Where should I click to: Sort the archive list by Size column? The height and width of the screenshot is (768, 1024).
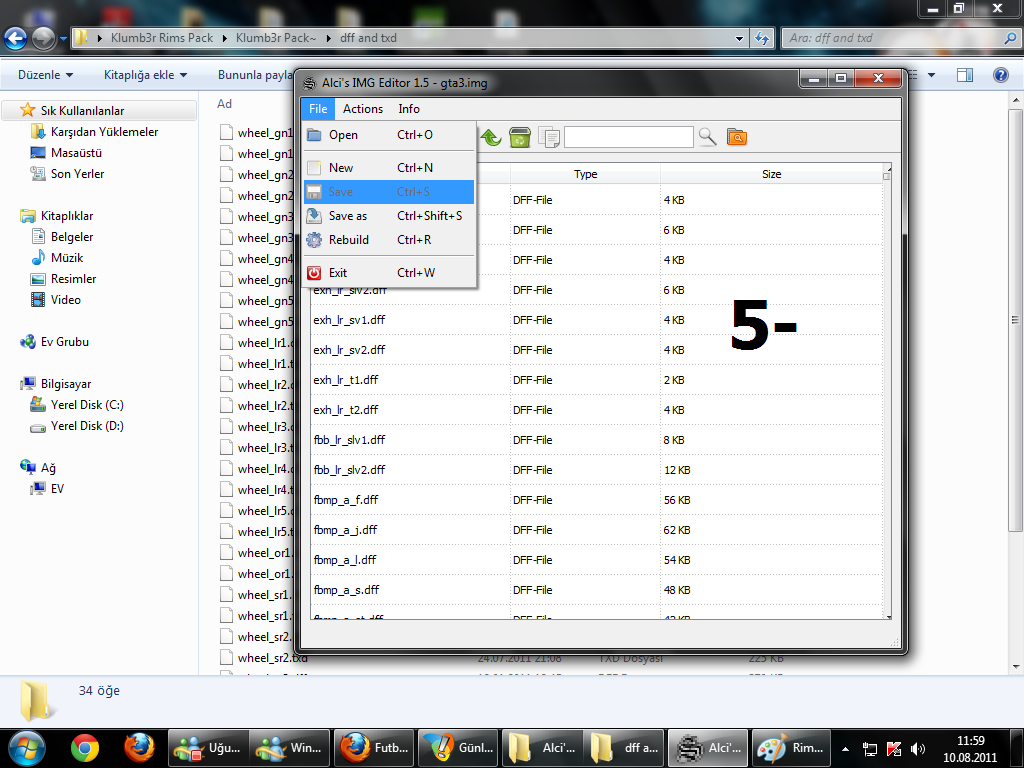click(771, 174)
